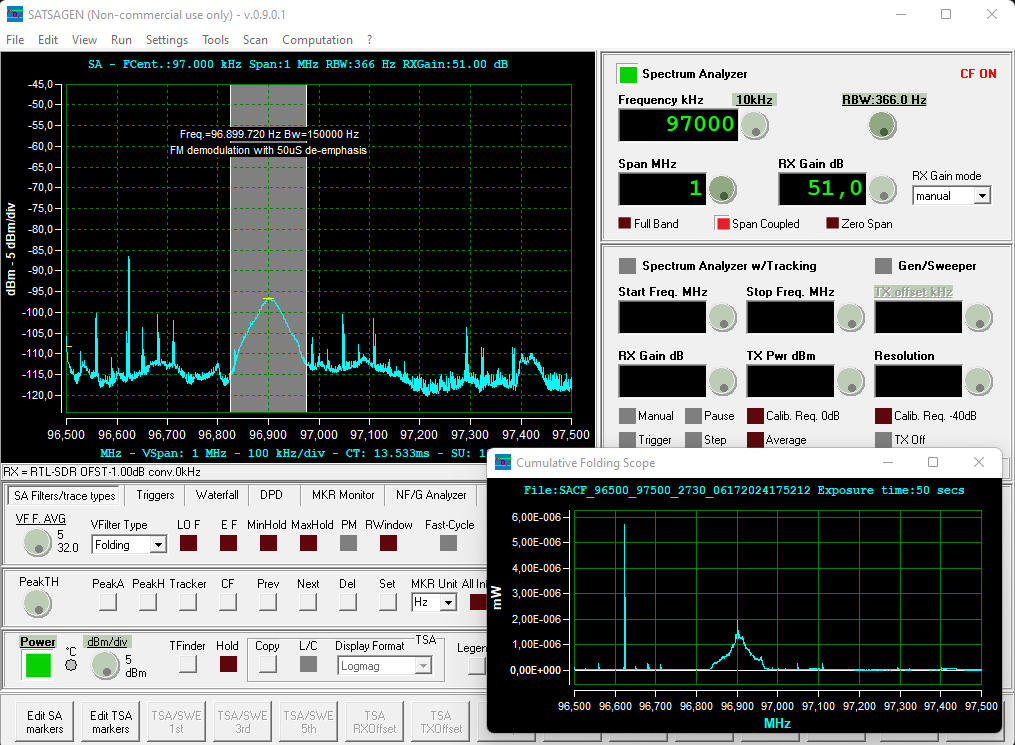Viewport: 1015px width, 745px height.
Task: Open the Display Format Logmag dropdown
Action: [423, 665]
